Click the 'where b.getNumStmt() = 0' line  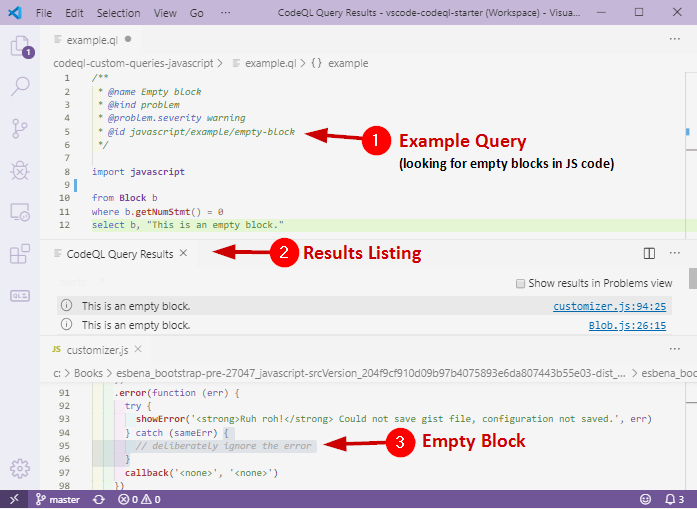(157, 212)
